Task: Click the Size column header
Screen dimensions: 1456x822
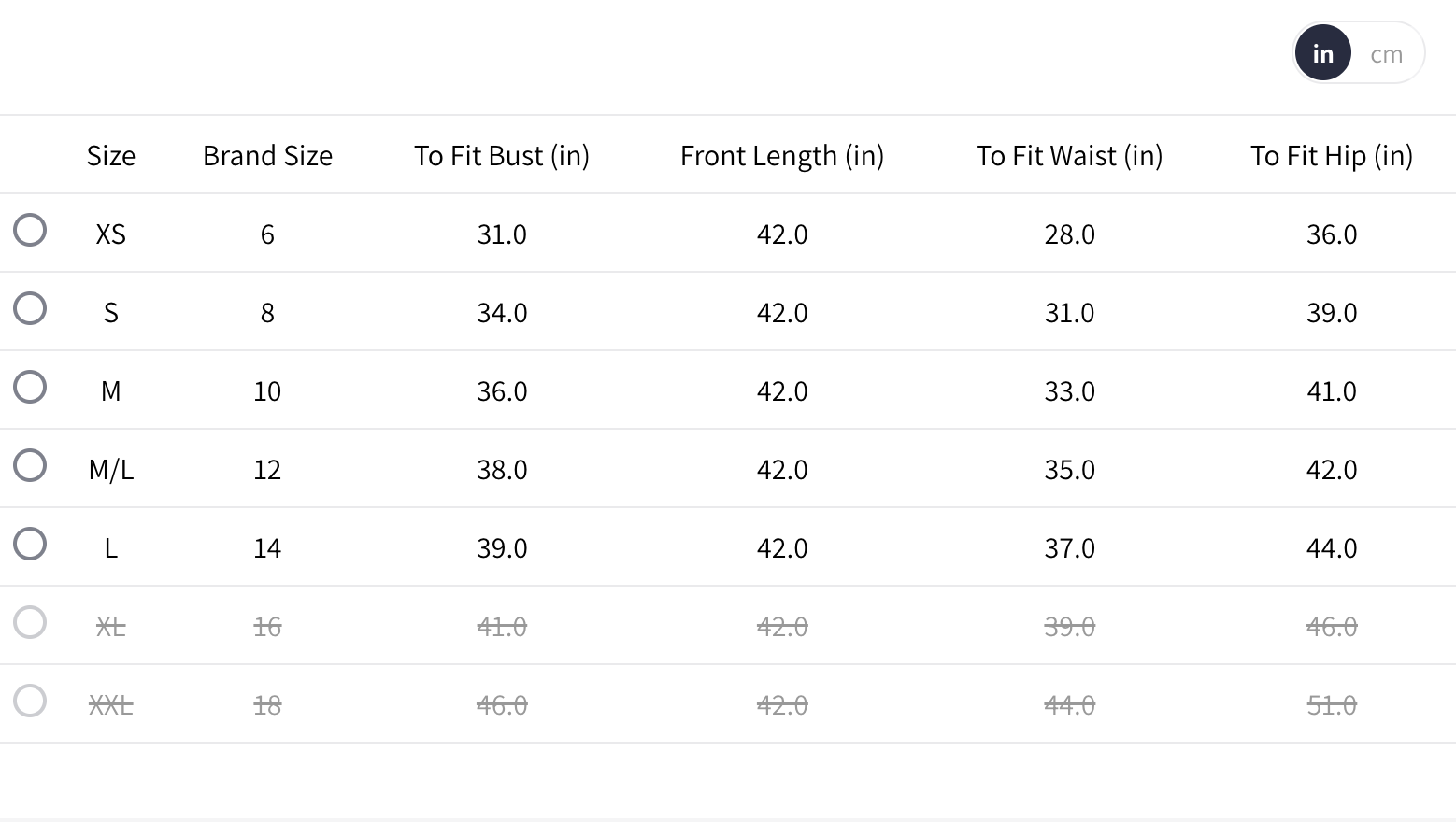Action: [110, 155]
